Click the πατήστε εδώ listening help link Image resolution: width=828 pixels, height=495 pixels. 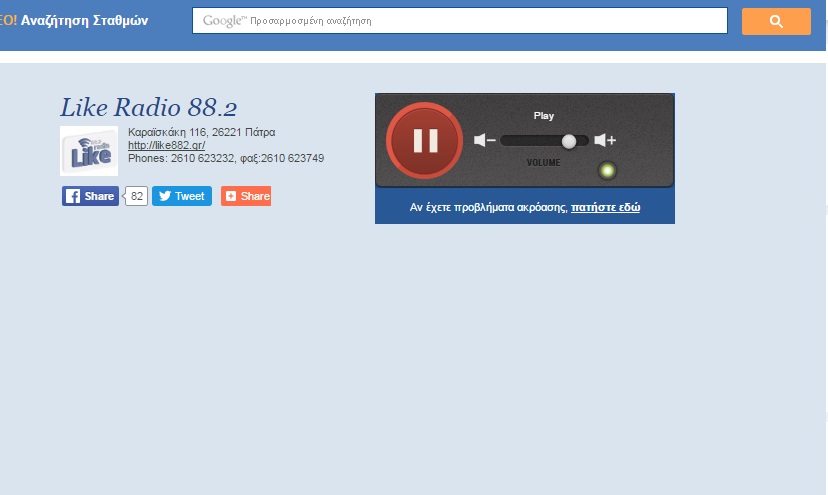tap(605, 207)
